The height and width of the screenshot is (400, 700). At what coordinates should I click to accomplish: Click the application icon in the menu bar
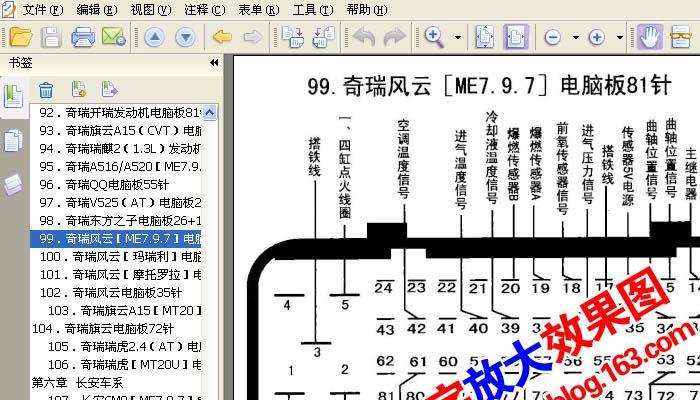[8, 9]
